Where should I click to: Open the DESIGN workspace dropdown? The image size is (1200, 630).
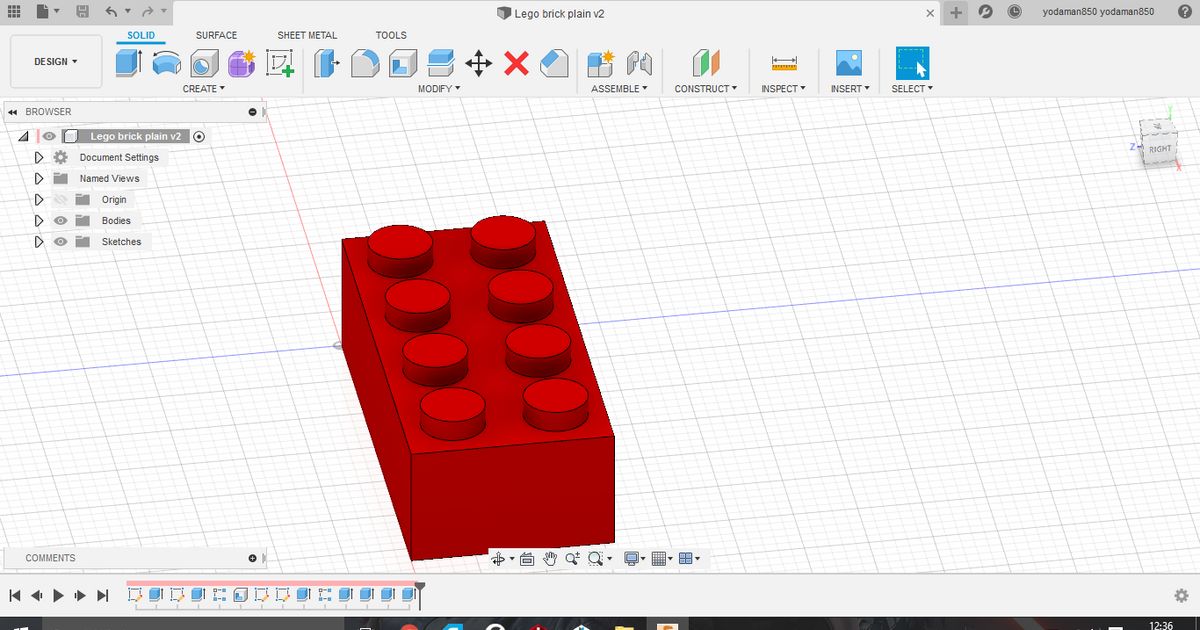coord(55,61)
